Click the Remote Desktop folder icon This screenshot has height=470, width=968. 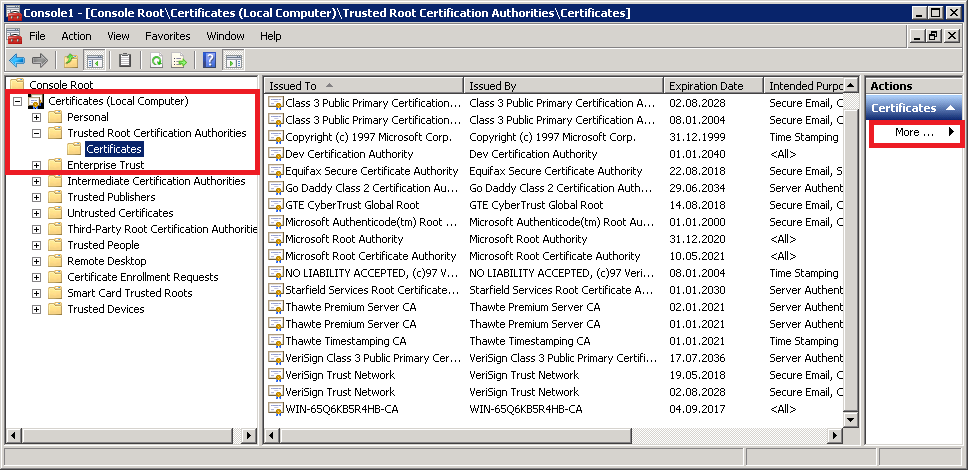56,261
